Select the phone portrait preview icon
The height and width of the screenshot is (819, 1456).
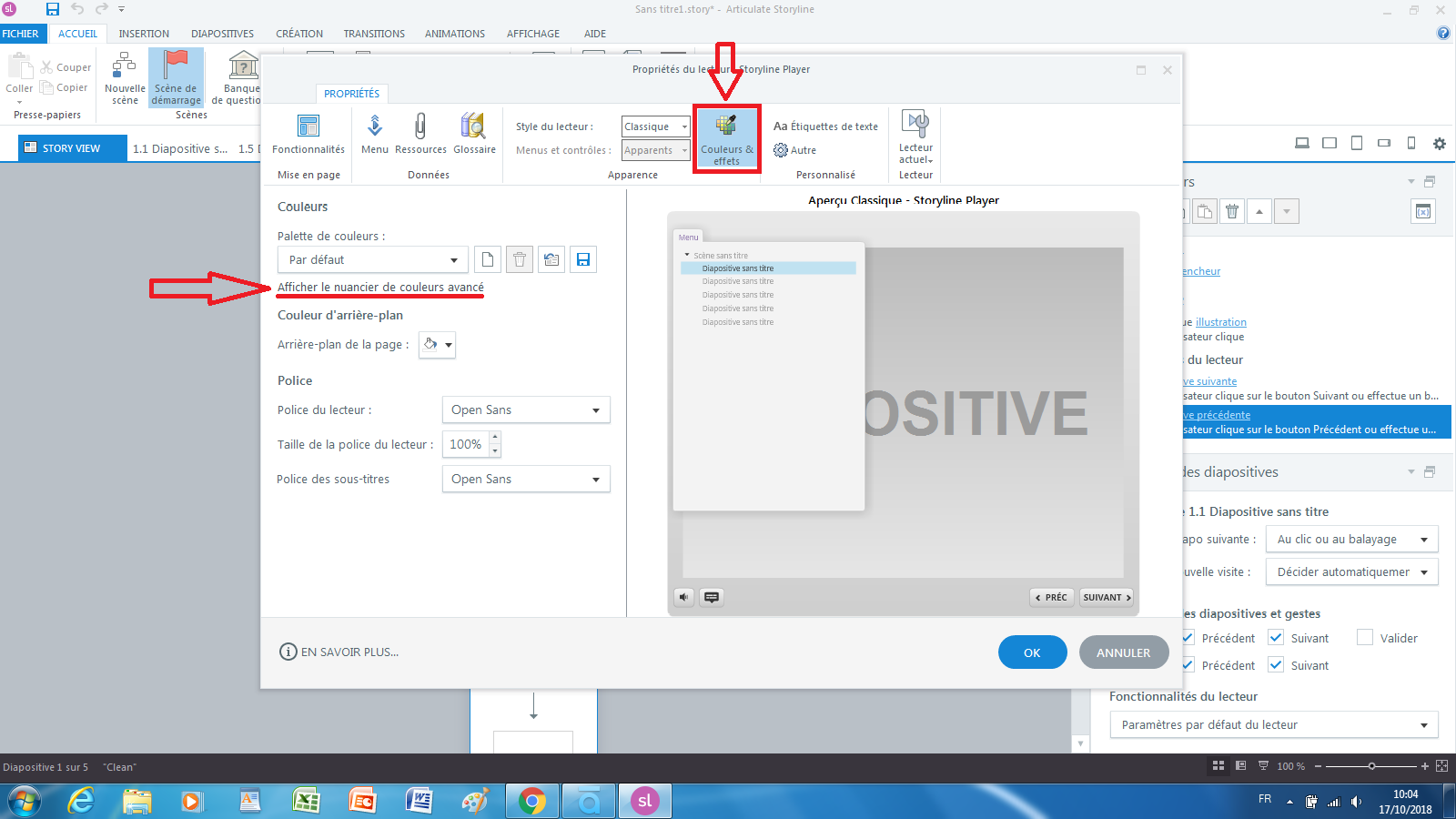(1411, 143)
